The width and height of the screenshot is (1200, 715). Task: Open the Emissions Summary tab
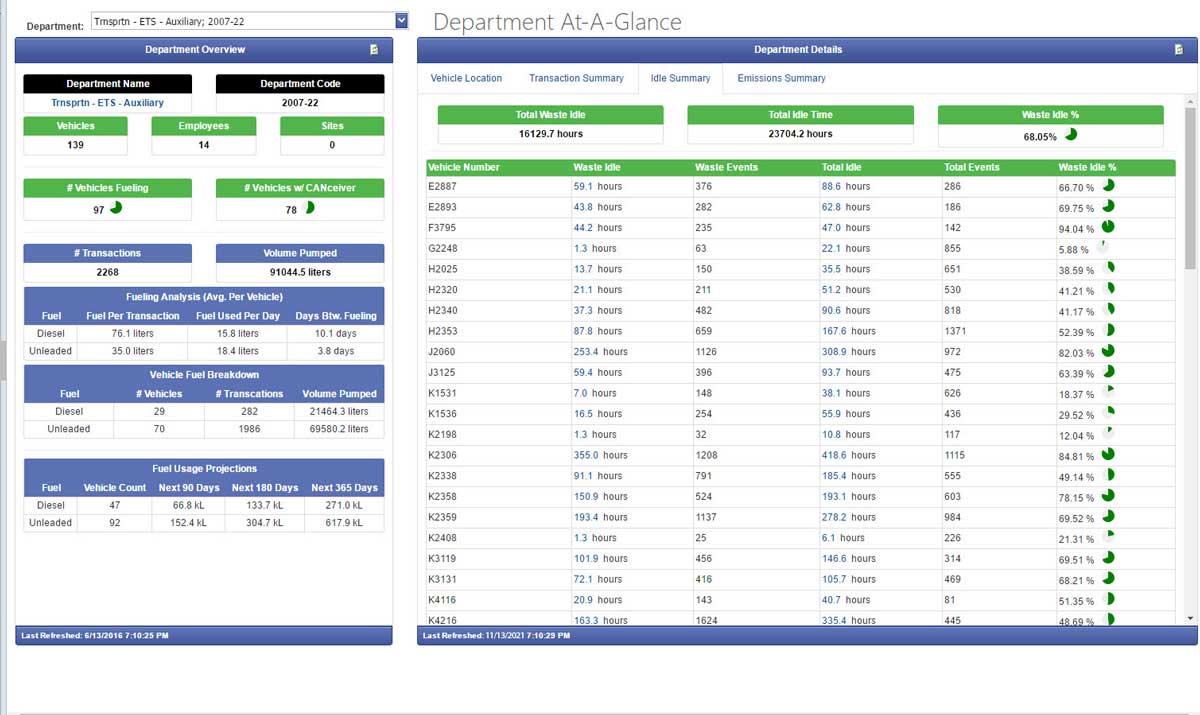click(x=781, y=77)
